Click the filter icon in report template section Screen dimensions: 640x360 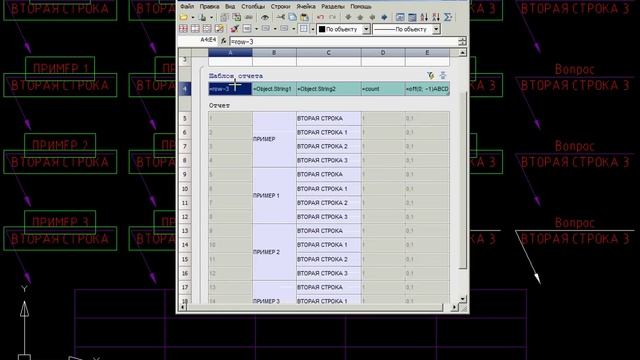pos(431,76)
